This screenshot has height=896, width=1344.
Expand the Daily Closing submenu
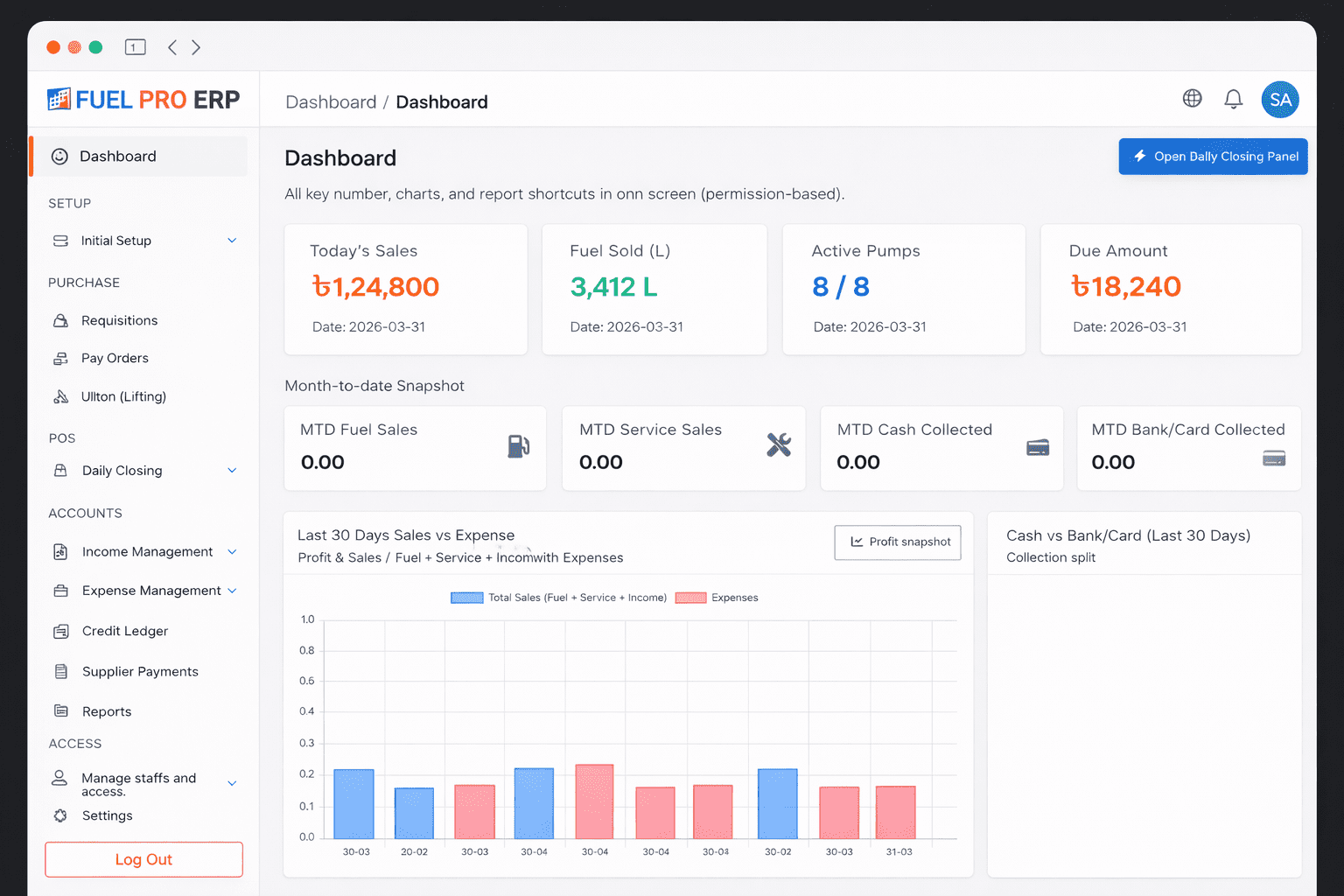pyautogui.click(x=232, y=471)
